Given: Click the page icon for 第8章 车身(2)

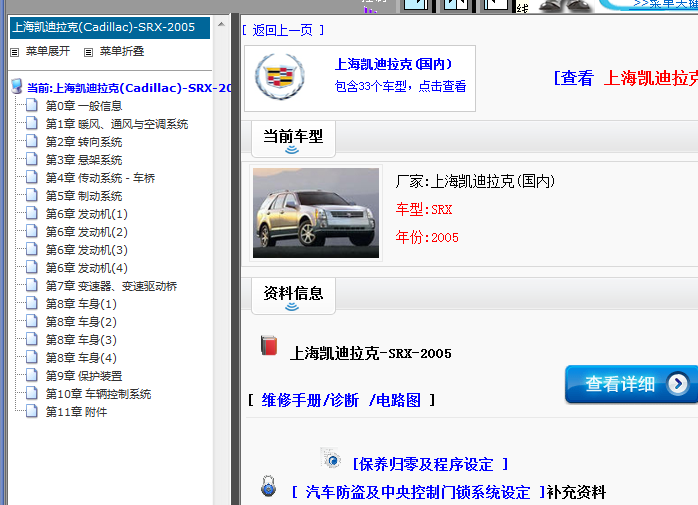Looking at the screenshot, I should tap(32, 321).
